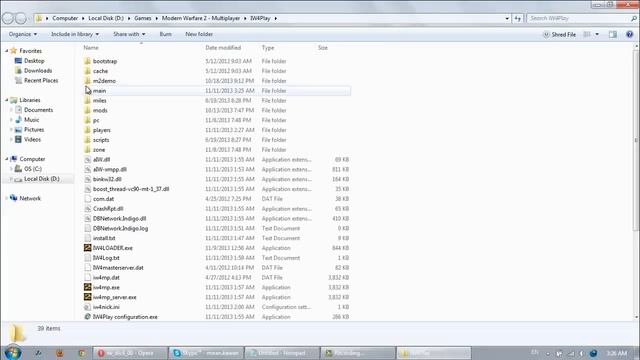Click the Burn toolbar button
640x360 pixels.
[x=165, y=34]
